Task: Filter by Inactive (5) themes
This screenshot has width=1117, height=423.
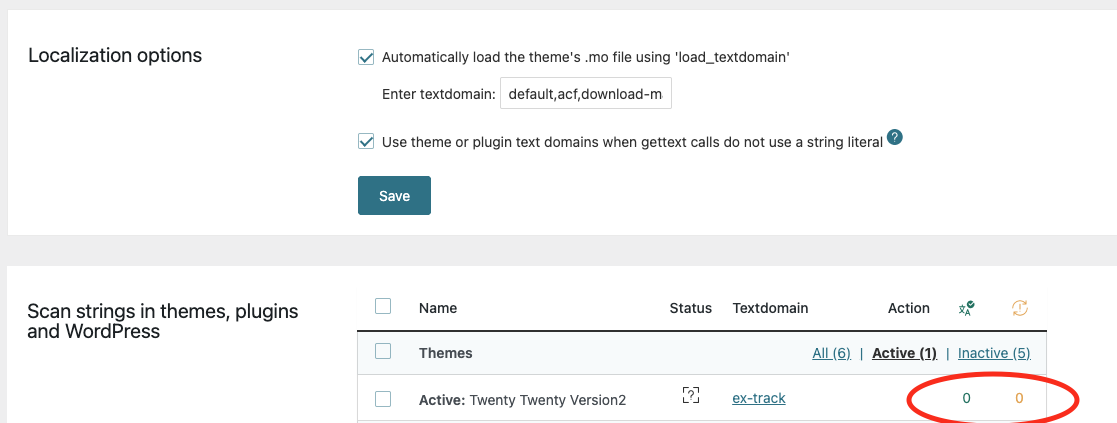Action: click(994, 353)
